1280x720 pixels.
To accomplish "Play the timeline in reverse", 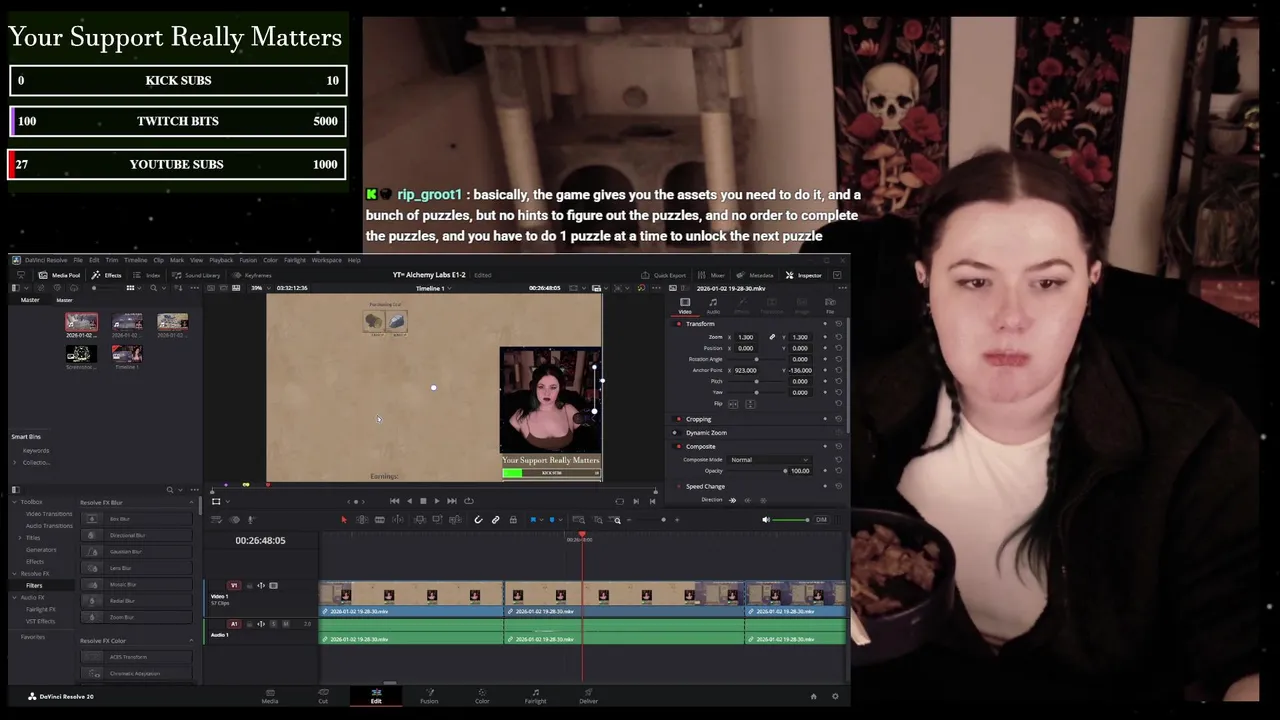I will click(x=409, y=501).
